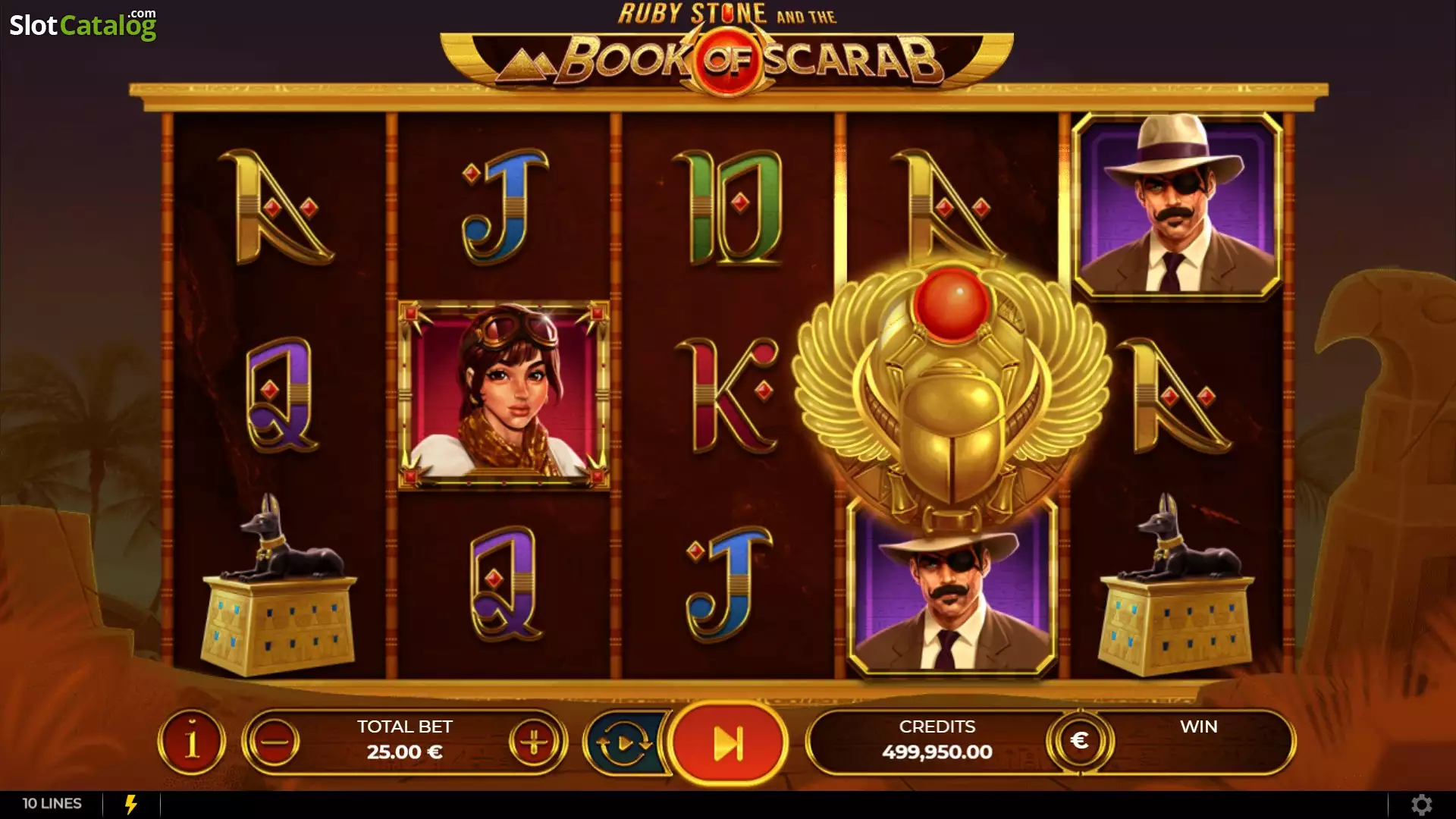Screen dimensions: 1456x819
Task: Toggle the euro currency display button
Action: pos(1080,741)
